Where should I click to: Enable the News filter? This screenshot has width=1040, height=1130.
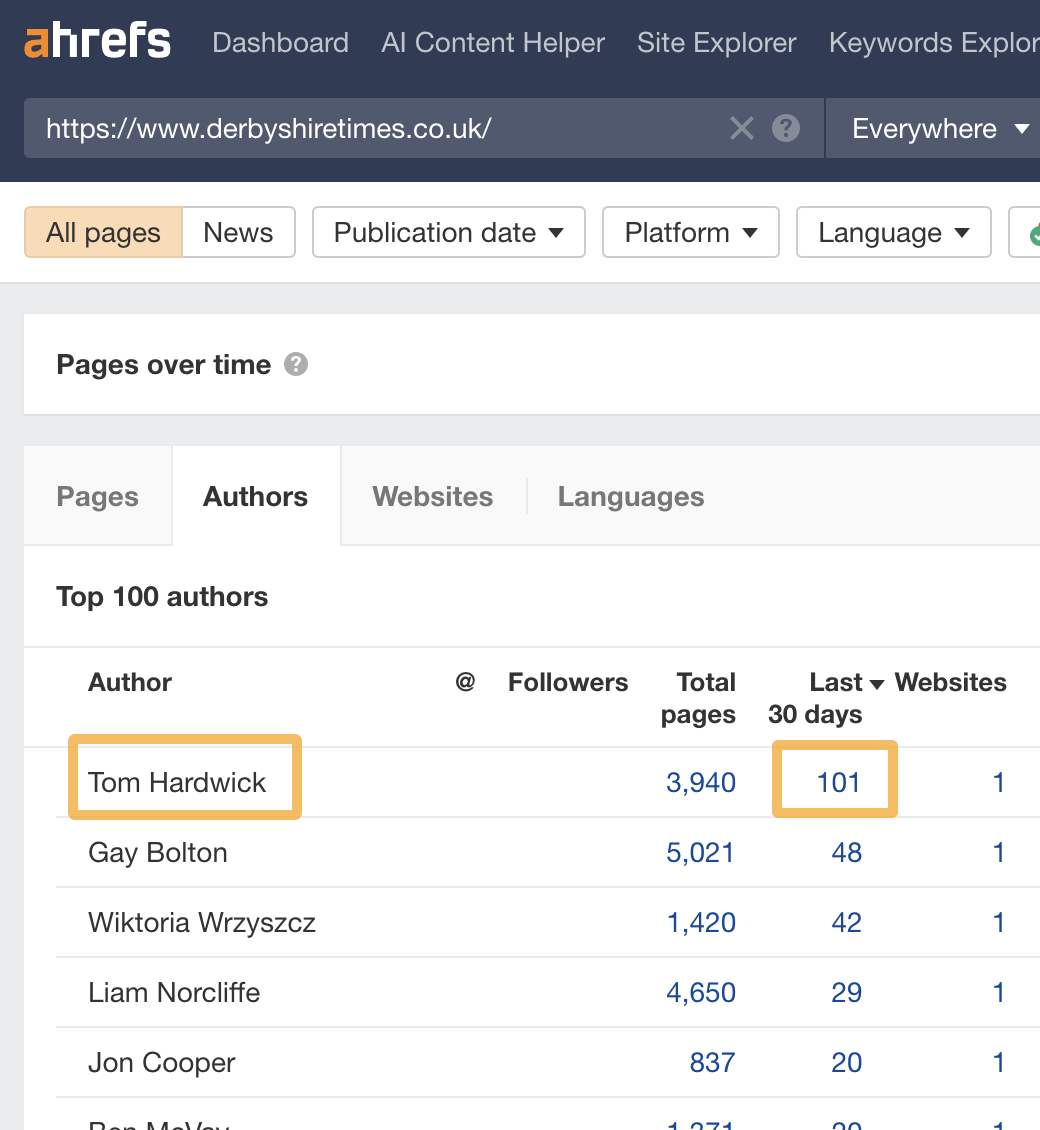pos(238,232)
